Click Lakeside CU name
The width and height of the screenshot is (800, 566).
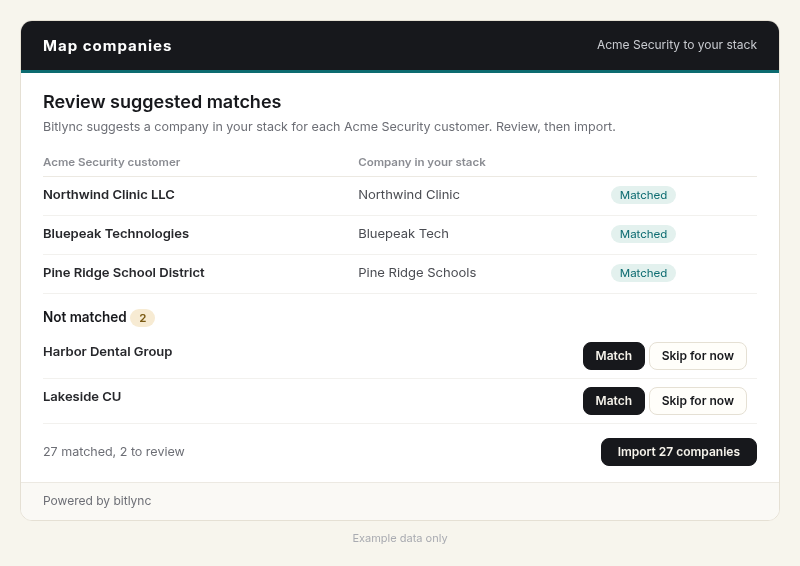click(x=82, y=397)
